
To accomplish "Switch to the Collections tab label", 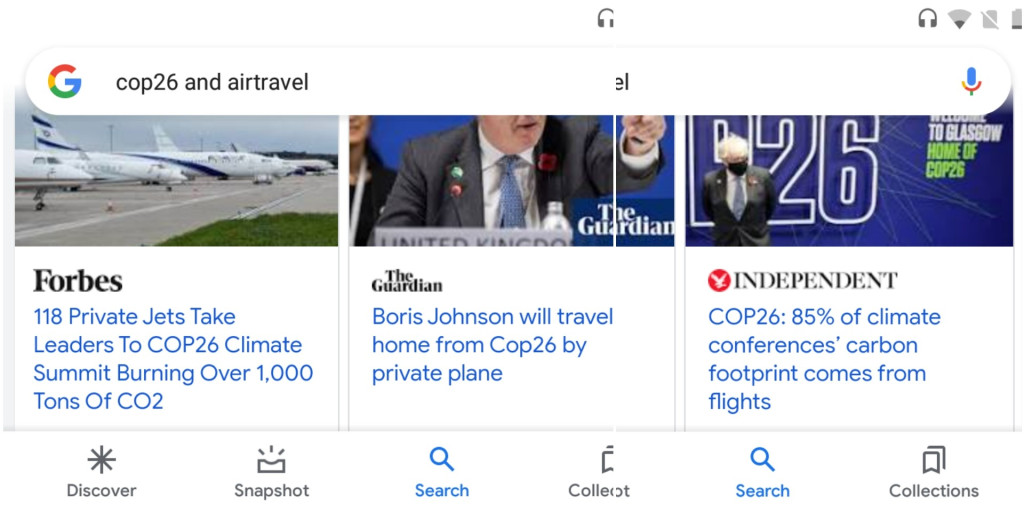I will pyautogui.click(x=934, y=491).
